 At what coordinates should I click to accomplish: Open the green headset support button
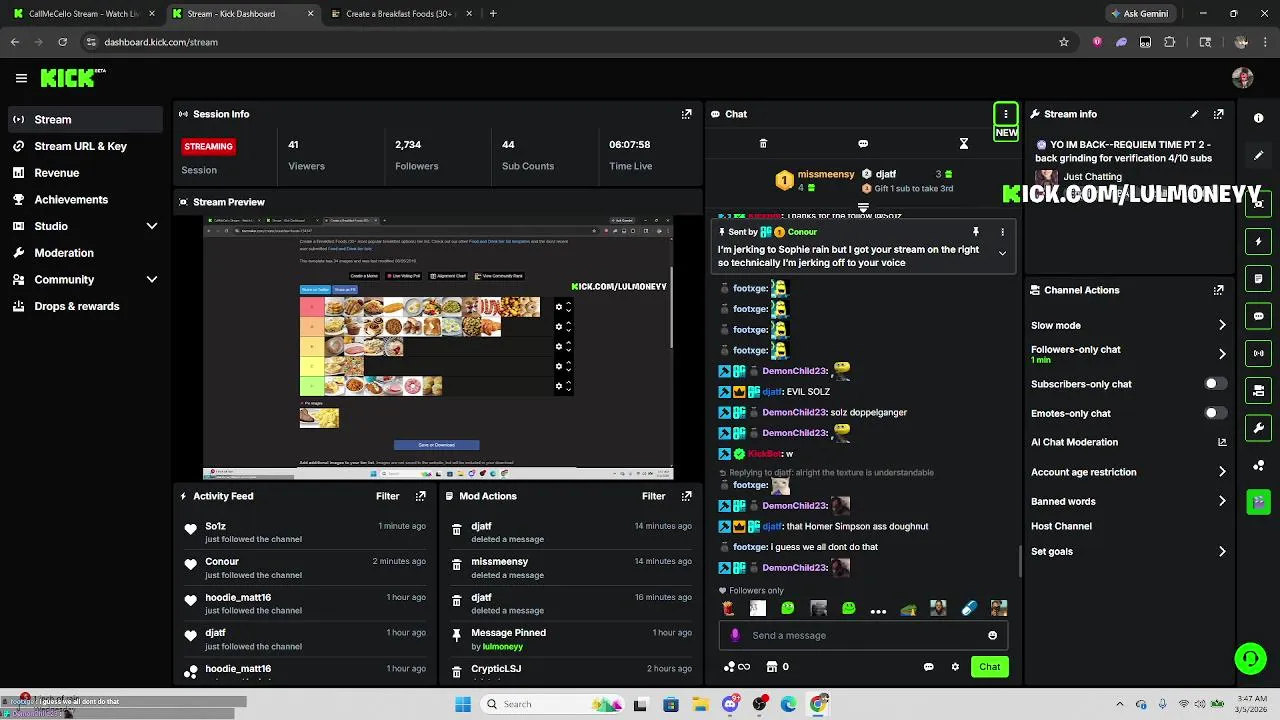(x=1250, y=658)
